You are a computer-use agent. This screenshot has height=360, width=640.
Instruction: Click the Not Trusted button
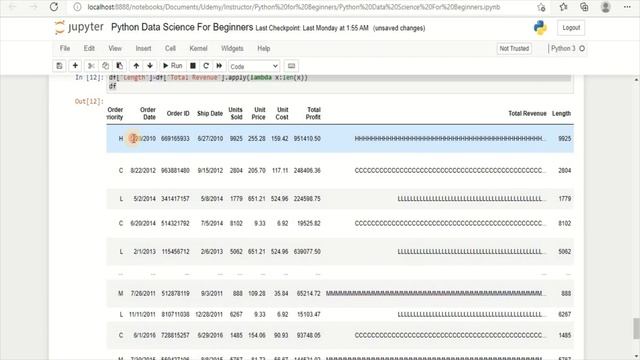(514, 49)
